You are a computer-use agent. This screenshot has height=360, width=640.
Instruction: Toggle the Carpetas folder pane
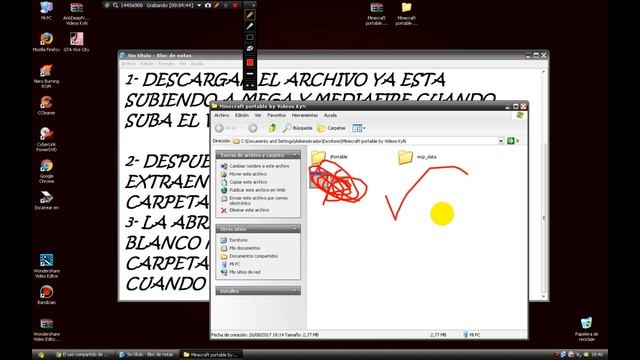pos(331,128)
